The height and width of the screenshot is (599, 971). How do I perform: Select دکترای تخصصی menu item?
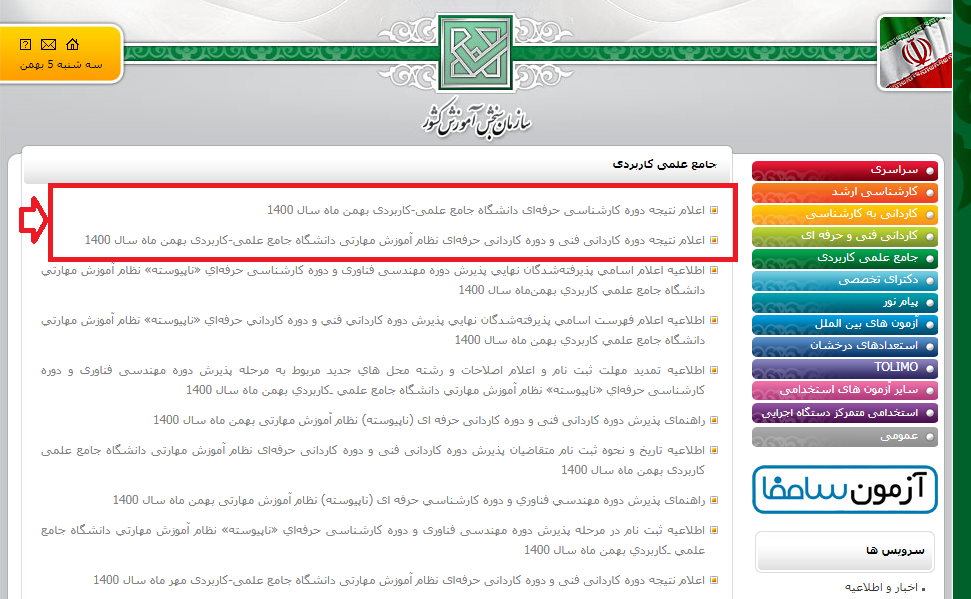(845, 280)
